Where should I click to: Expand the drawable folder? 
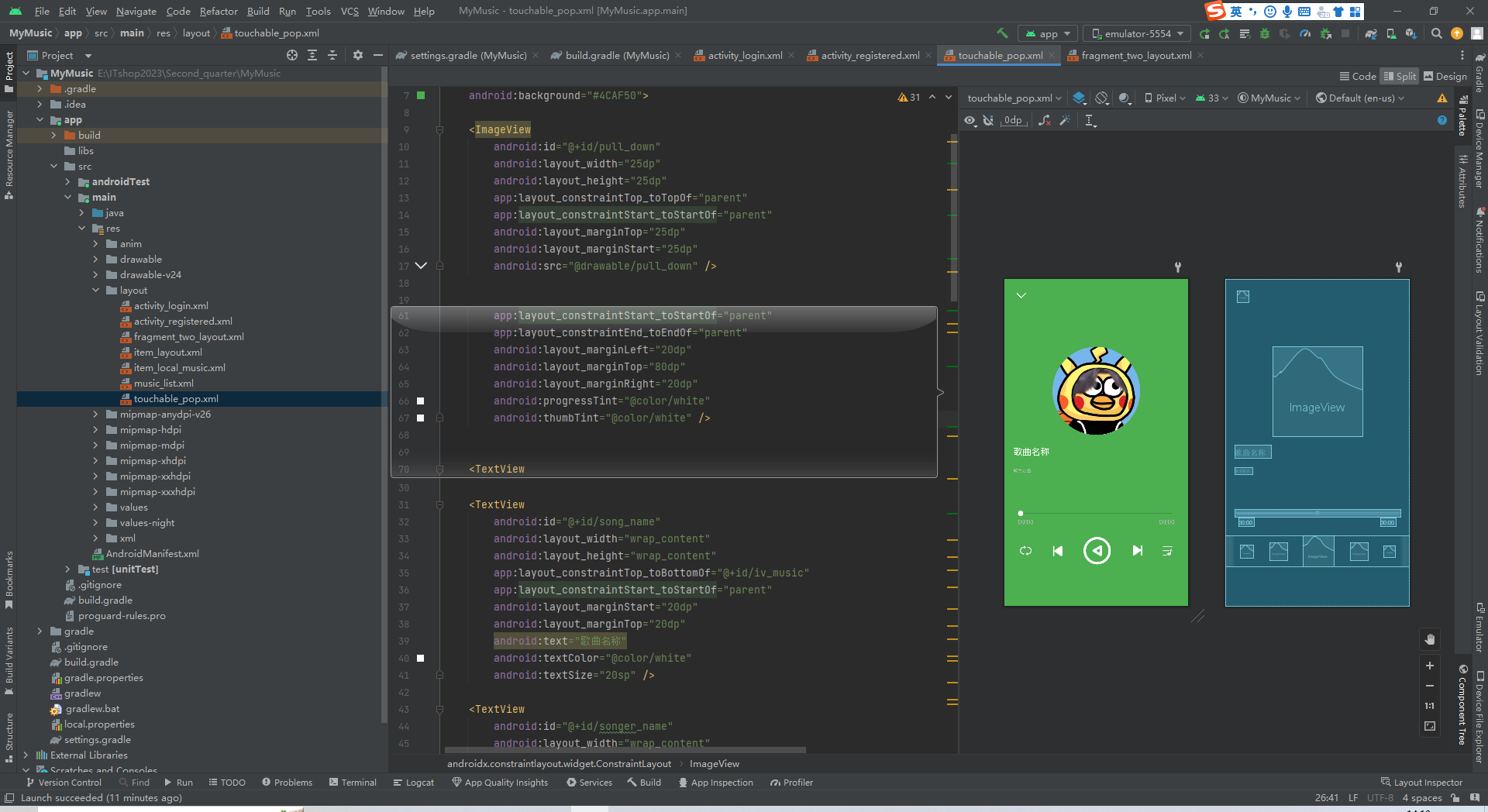coord(96,259)
